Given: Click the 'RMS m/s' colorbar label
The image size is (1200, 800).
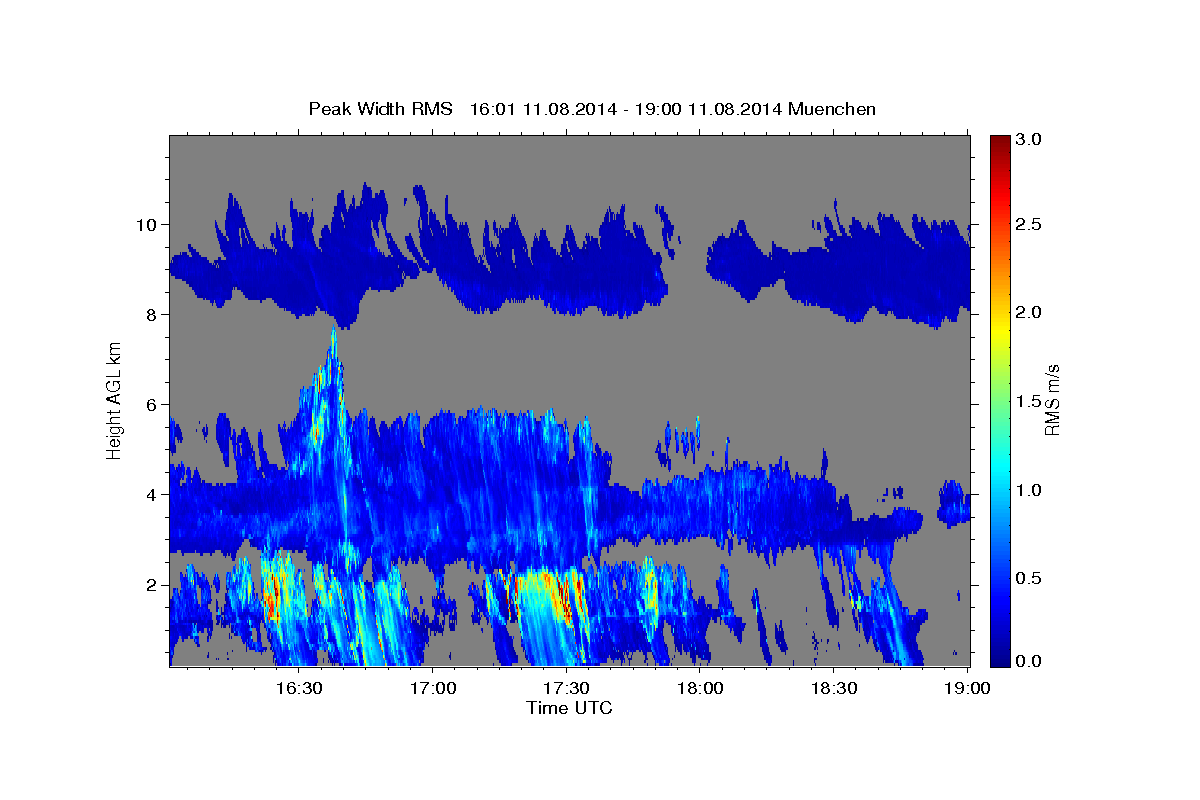Looking at the screenshot, I should [x=1052, y=399].
